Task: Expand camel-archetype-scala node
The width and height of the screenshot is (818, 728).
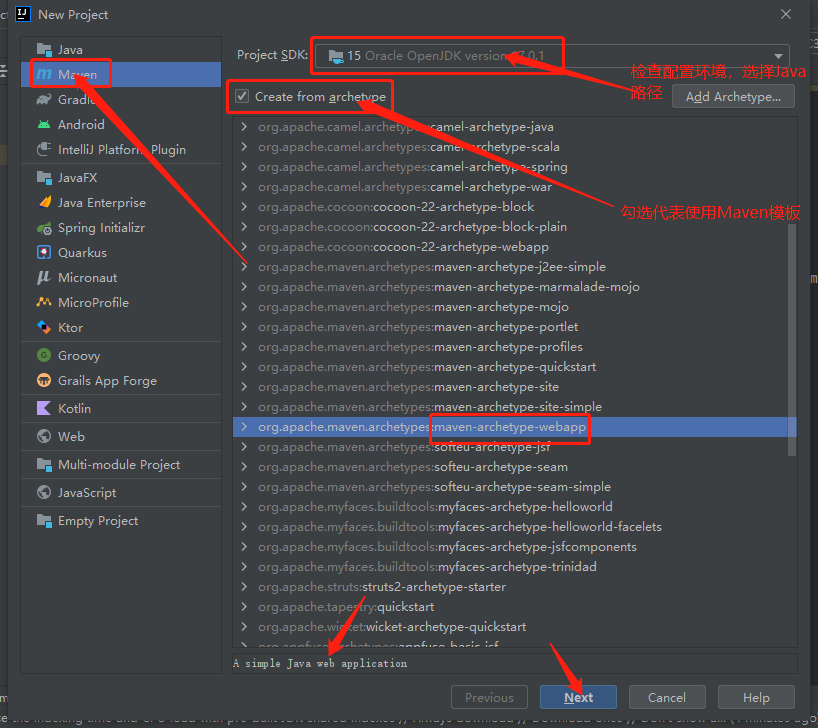Action: (244, 147)
